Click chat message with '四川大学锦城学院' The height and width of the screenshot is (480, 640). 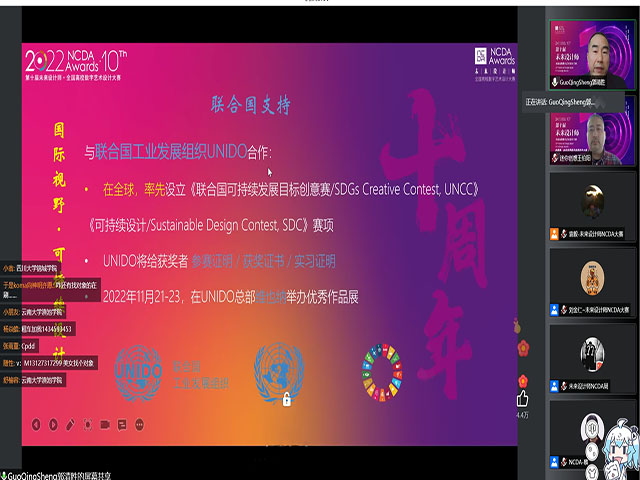click(31, 269)
